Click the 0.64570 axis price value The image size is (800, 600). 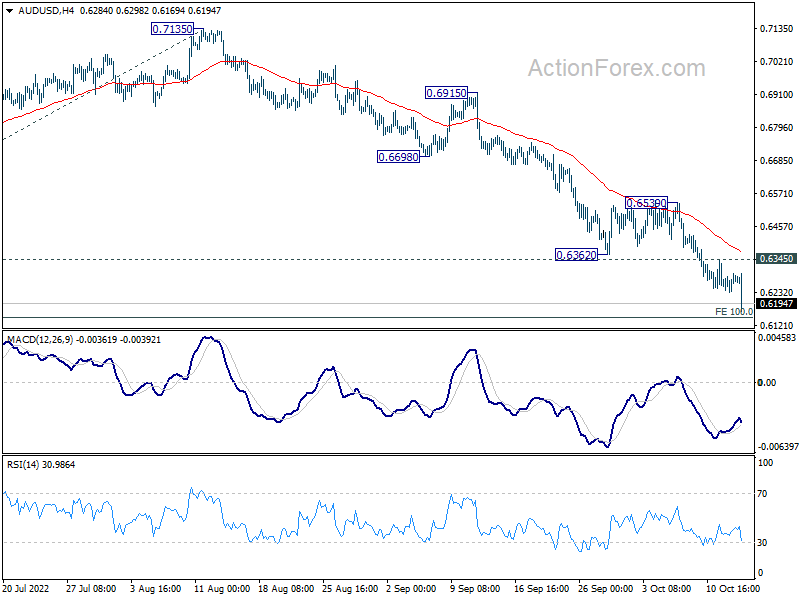[x=777, y=227]
